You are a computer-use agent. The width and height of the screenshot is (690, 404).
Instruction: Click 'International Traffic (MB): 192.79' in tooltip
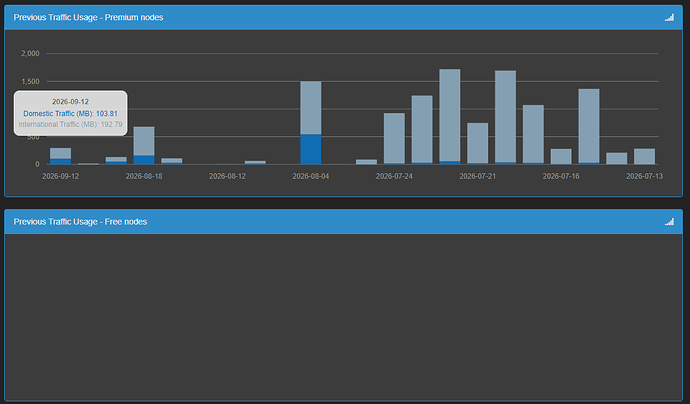coord(70,125)
